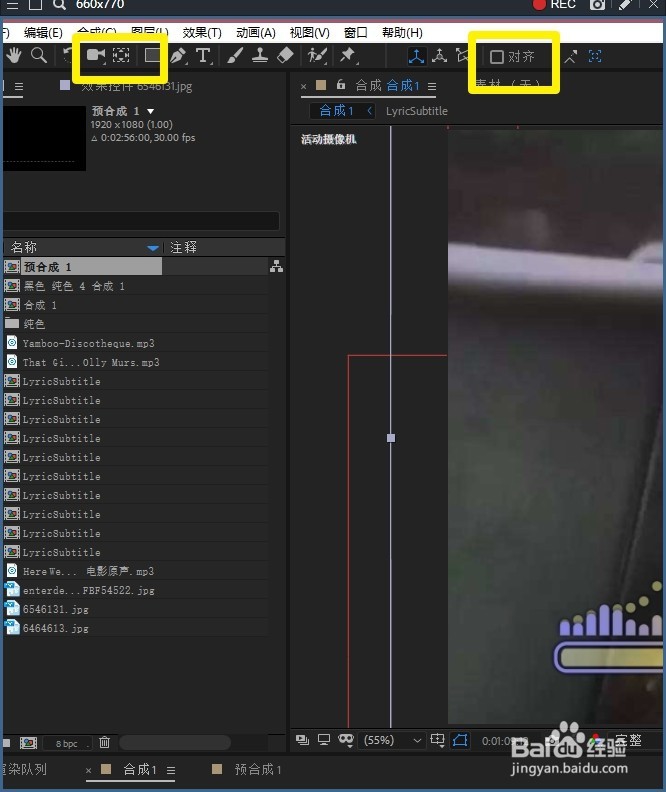Select the Eraser tool
This screenshot has width=666, height=792.
[x=285, y=55]
